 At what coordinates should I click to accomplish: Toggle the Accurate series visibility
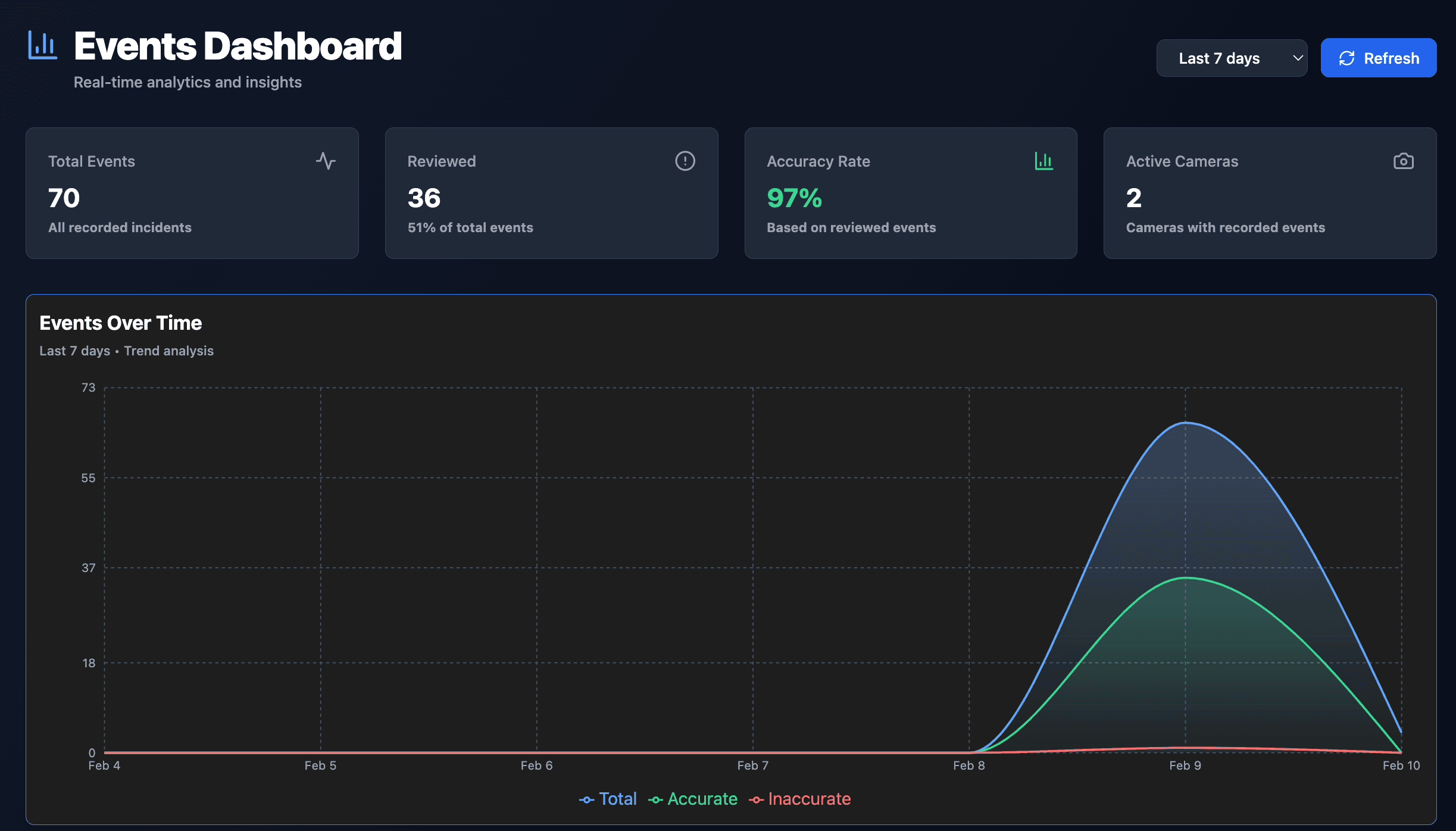pyautogui.click(x=694, y=799)
